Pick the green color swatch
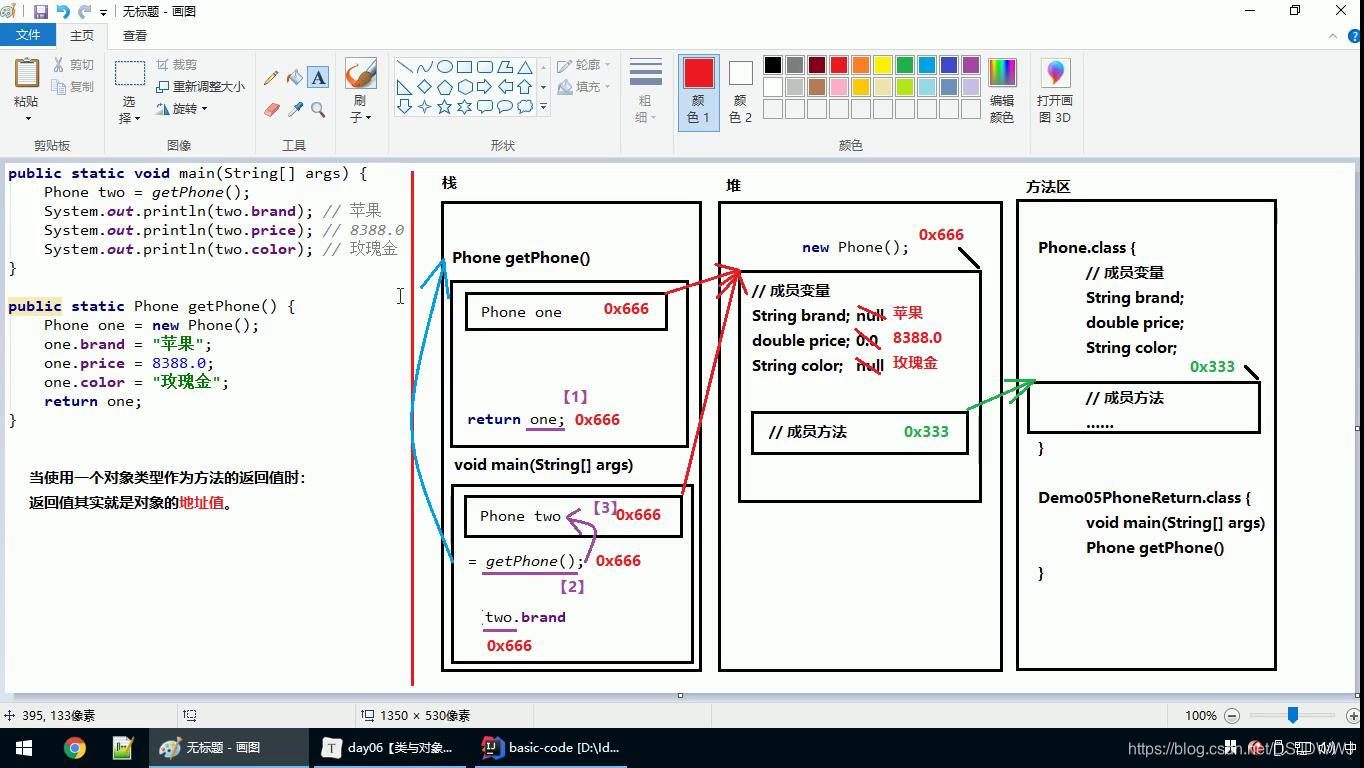The image size is (1364, 768). coord(905,65)
